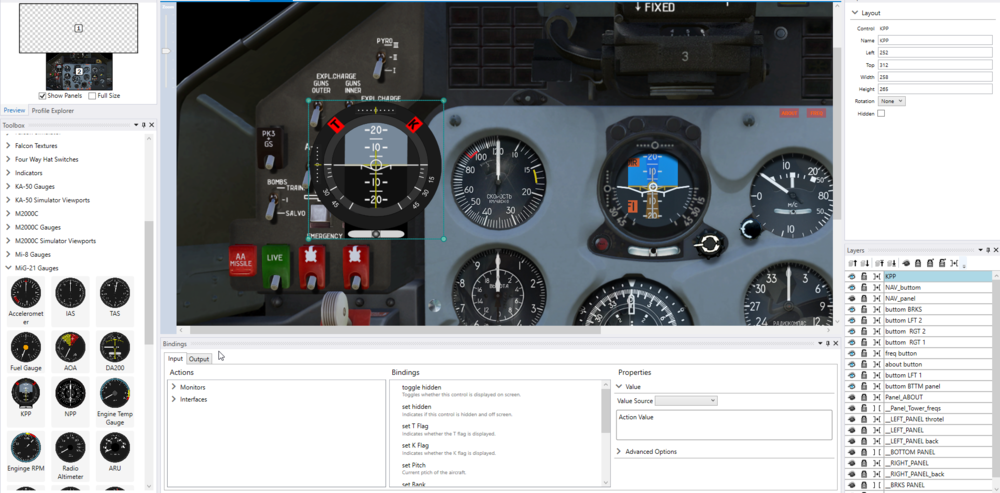This screenshot has height=493, width=1000.
Task: Click the panel 2 preview thumbnail
Action: click(x=79, y=71)
